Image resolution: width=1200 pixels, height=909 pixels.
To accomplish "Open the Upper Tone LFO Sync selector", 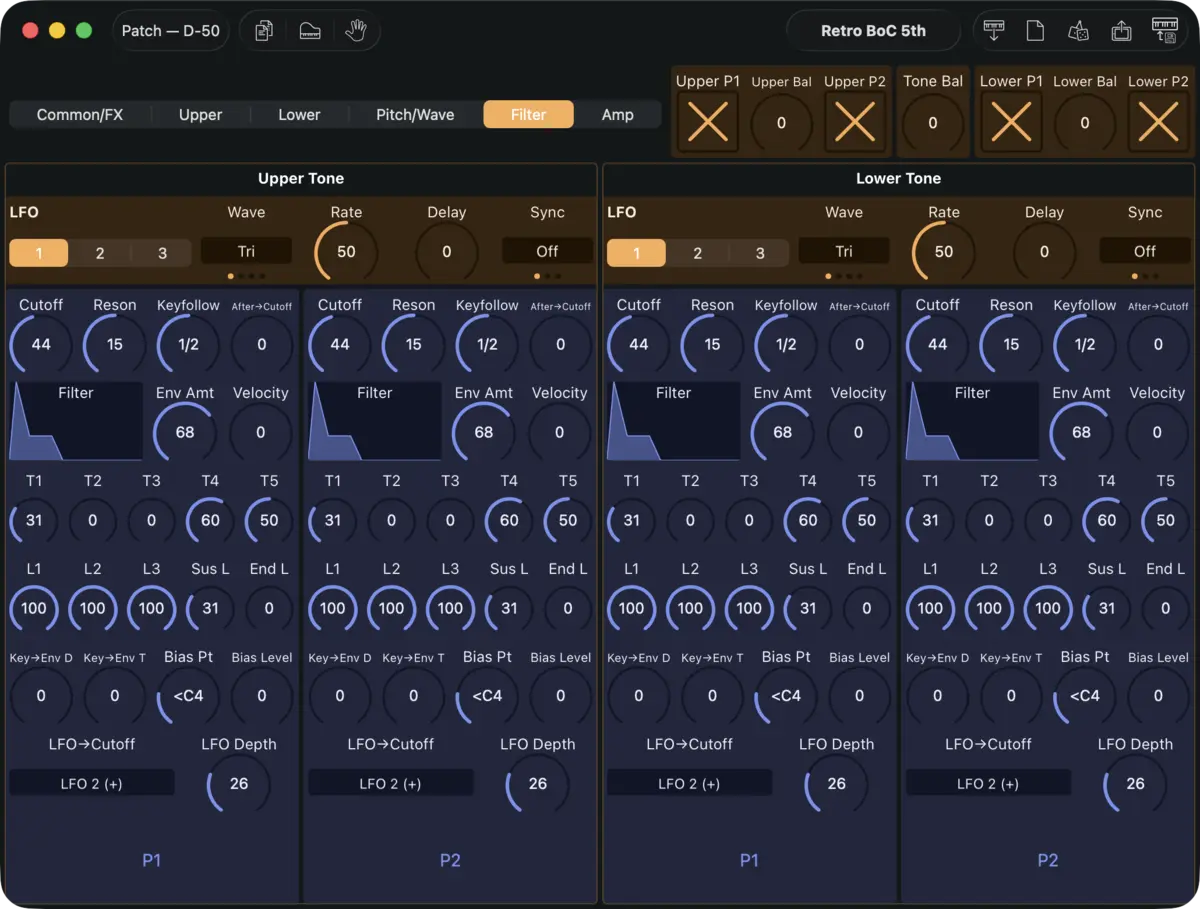I will tap(547, 251).
